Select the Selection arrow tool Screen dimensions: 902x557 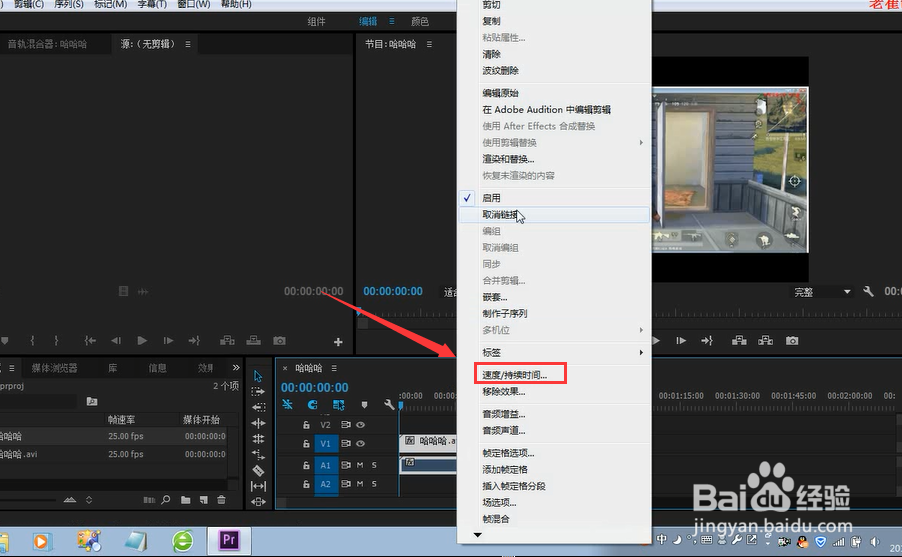click(258, 376)
